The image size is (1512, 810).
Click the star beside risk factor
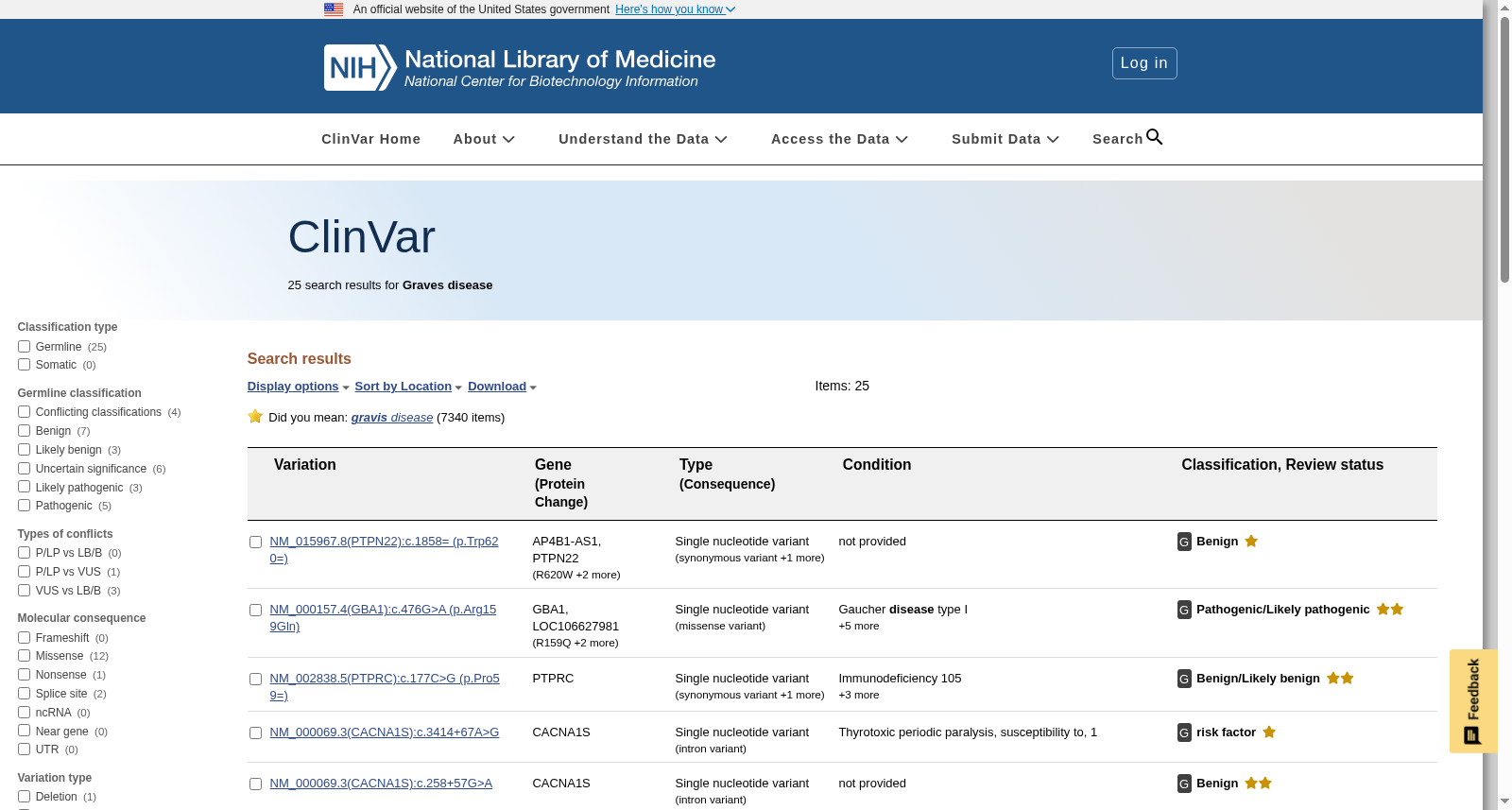1269,732
